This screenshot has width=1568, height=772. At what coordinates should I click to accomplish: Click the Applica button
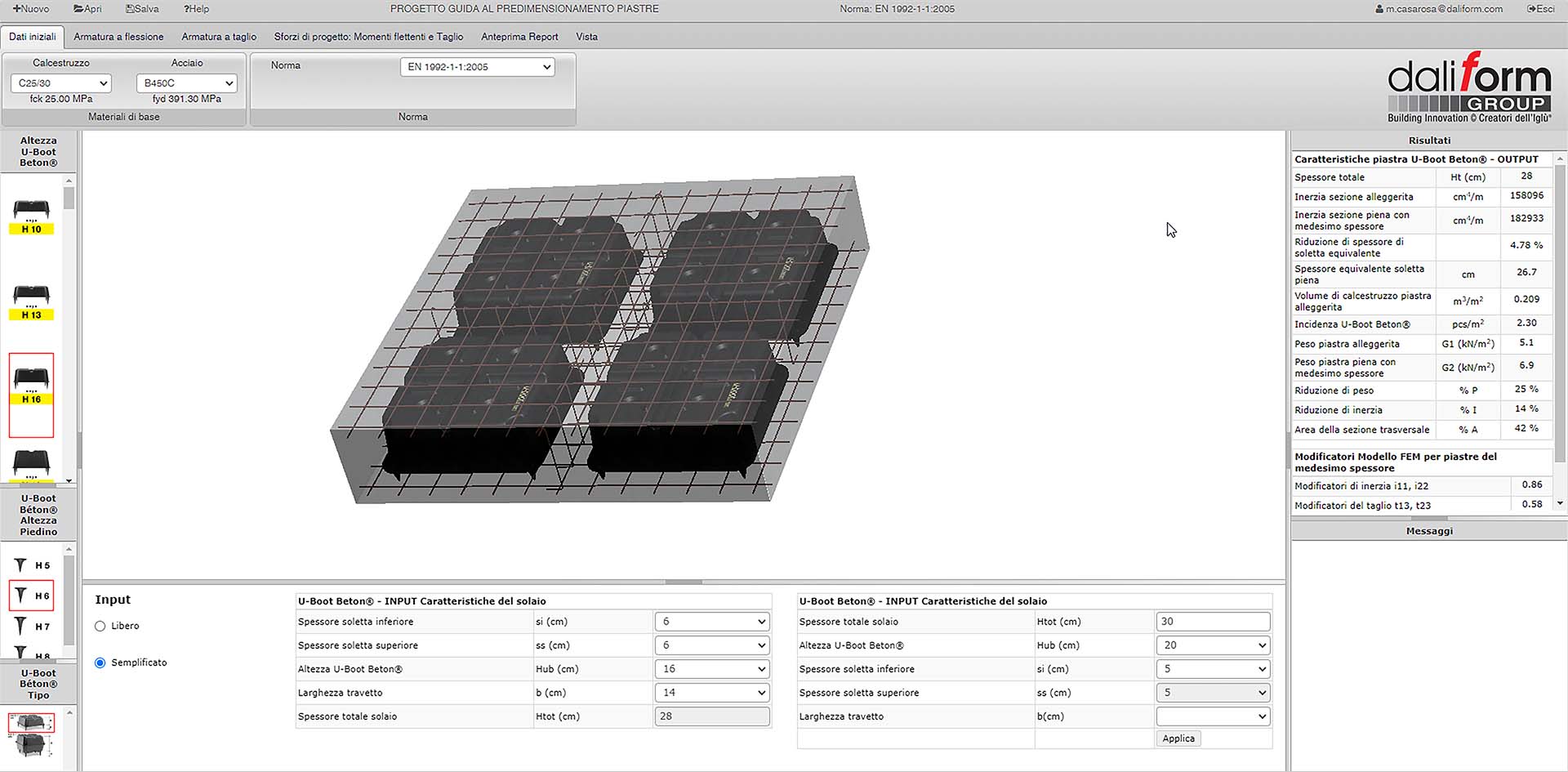click(x=1178, y=739)
